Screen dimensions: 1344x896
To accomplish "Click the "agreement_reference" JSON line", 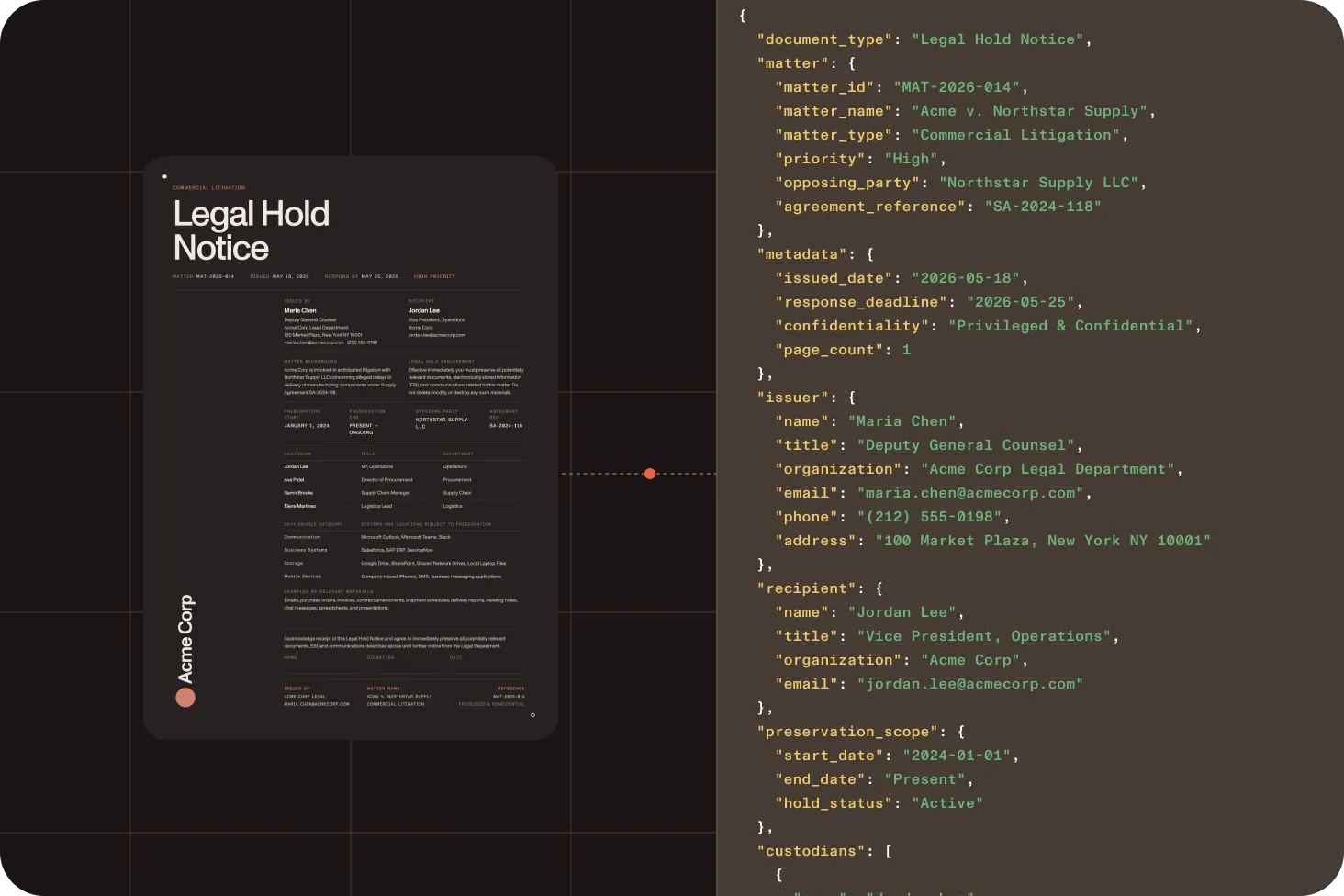I will point(938,207).
